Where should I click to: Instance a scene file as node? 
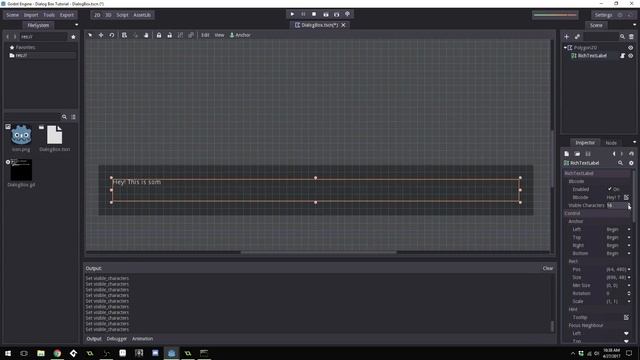tap(577, 37)
